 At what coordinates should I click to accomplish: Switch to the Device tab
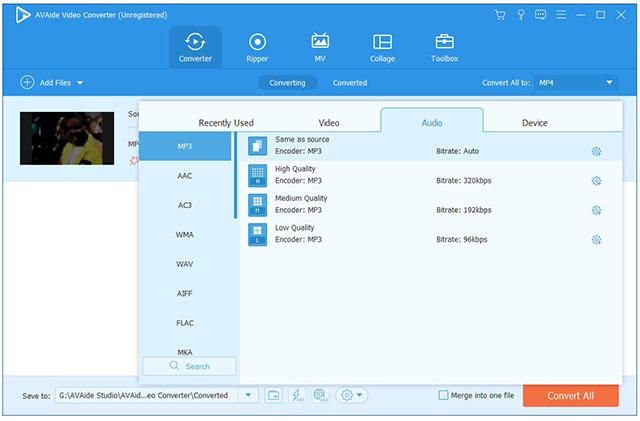click(x=535, y=123)
